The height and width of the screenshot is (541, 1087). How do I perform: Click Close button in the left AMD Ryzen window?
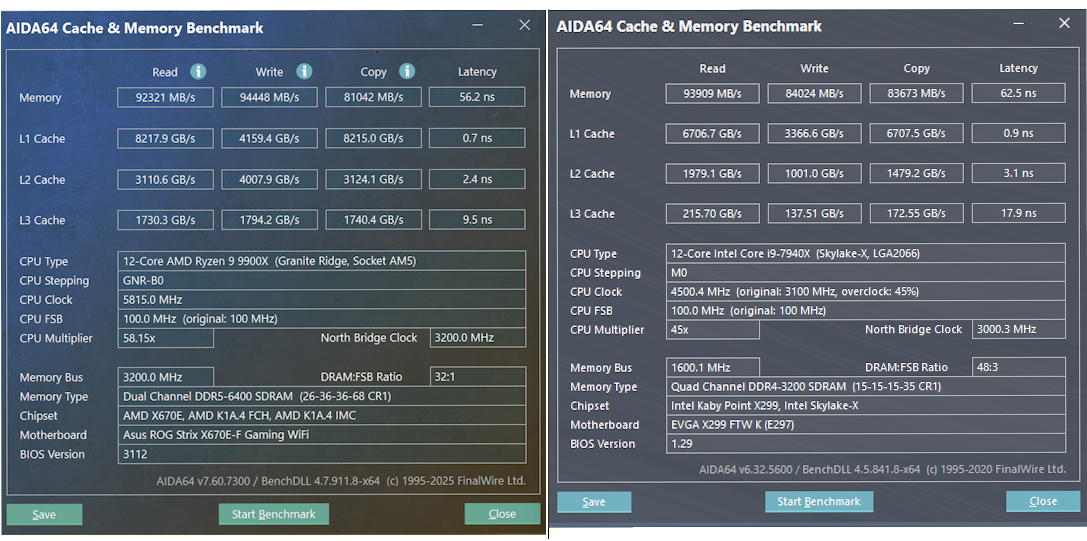click(502, 515)
